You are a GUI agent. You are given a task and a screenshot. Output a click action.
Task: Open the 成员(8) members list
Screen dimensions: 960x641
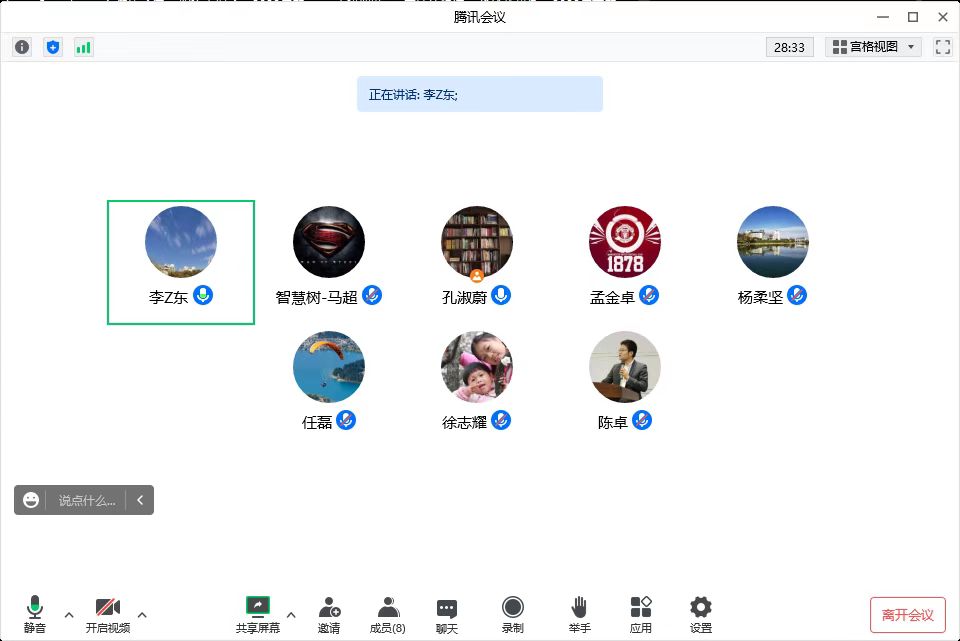point(388,613)
